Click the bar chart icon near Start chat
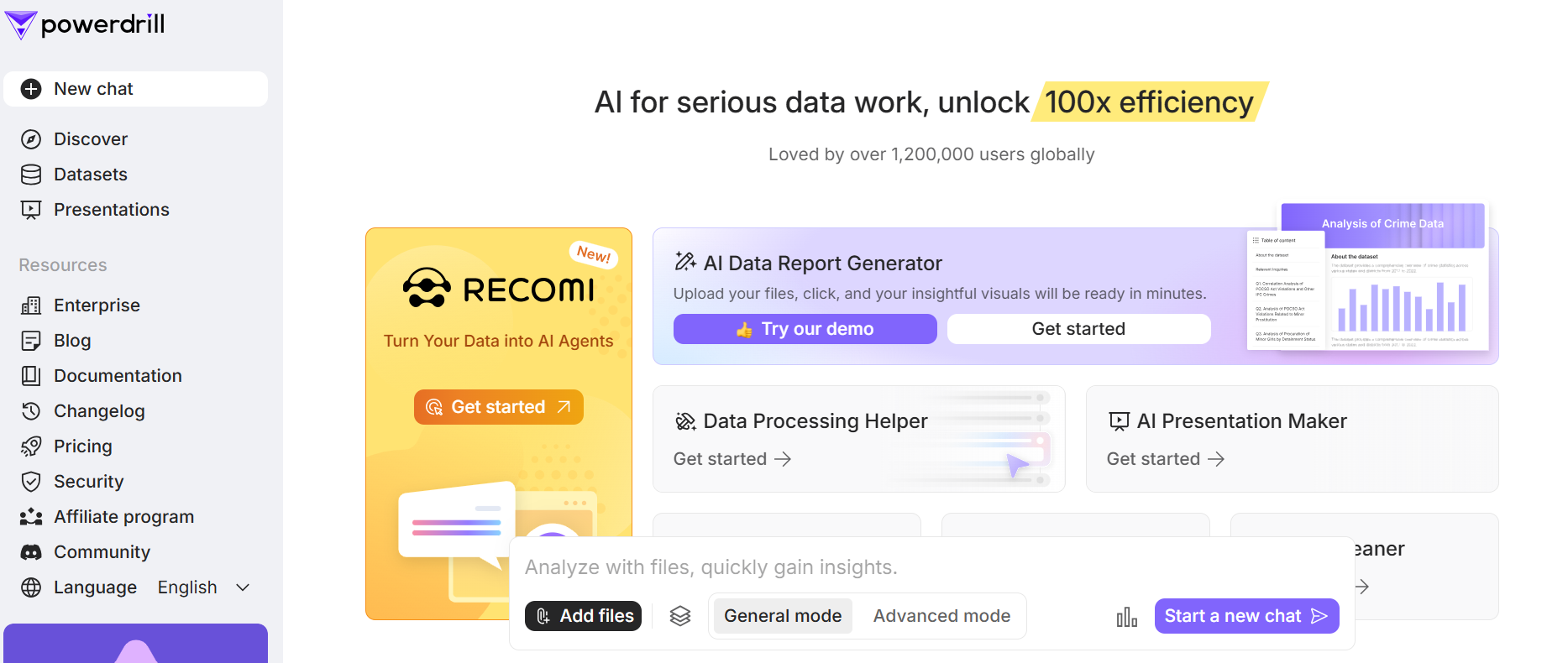Viewport: 1568px width, 663px height. tap(1126, 618)
